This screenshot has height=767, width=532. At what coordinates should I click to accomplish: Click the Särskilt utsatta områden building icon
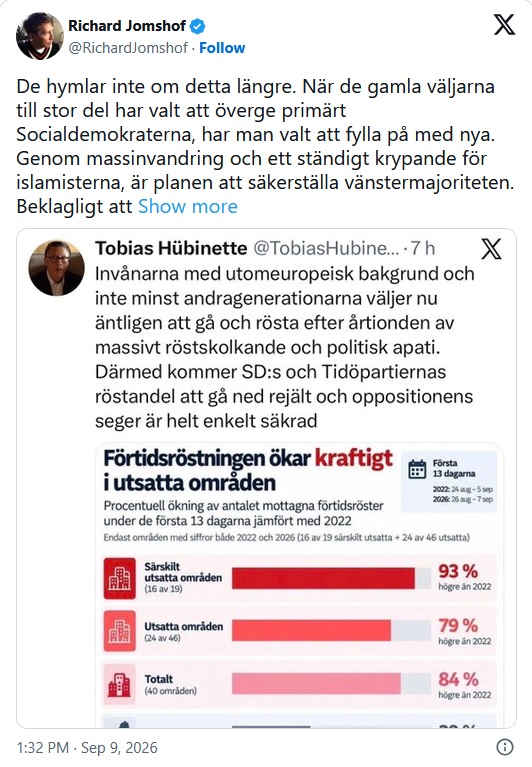tap(120, 579)
